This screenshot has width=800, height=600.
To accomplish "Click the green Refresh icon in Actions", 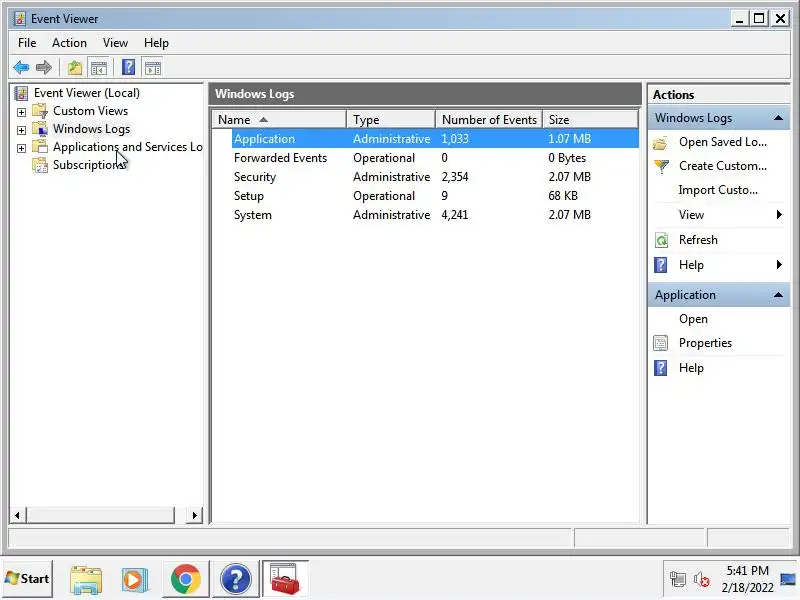I will click(661, 240).
